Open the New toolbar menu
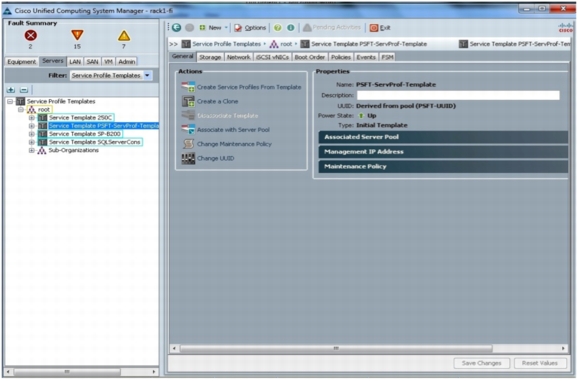 pyautogui.click(x=213, y=28)
